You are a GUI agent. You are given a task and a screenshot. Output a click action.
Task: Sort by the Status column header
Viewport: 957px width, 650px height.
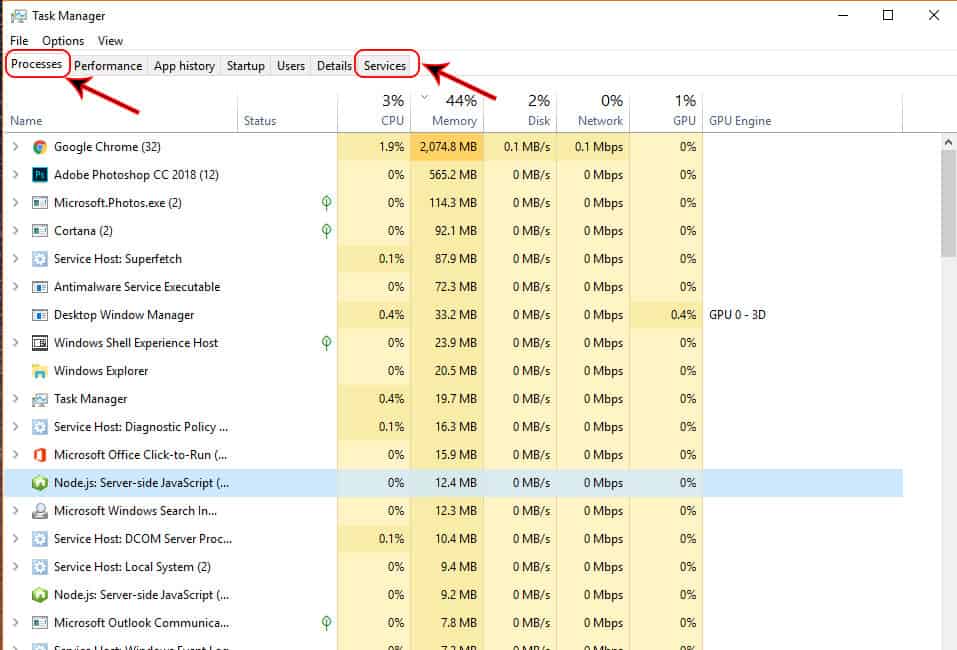(x=287, y=112)
